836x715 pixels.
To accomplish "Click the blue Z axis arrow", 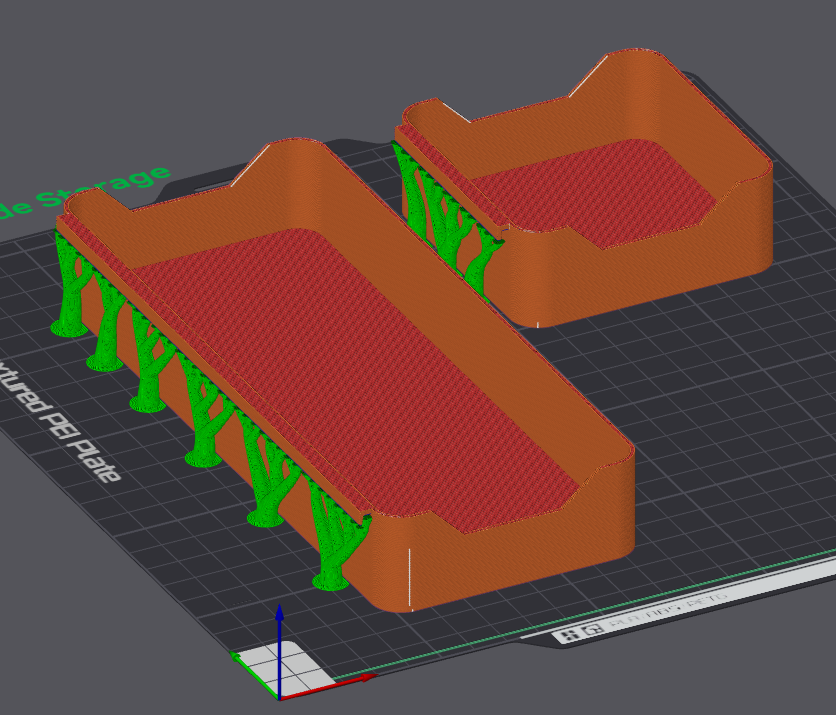I will [279, 650].
